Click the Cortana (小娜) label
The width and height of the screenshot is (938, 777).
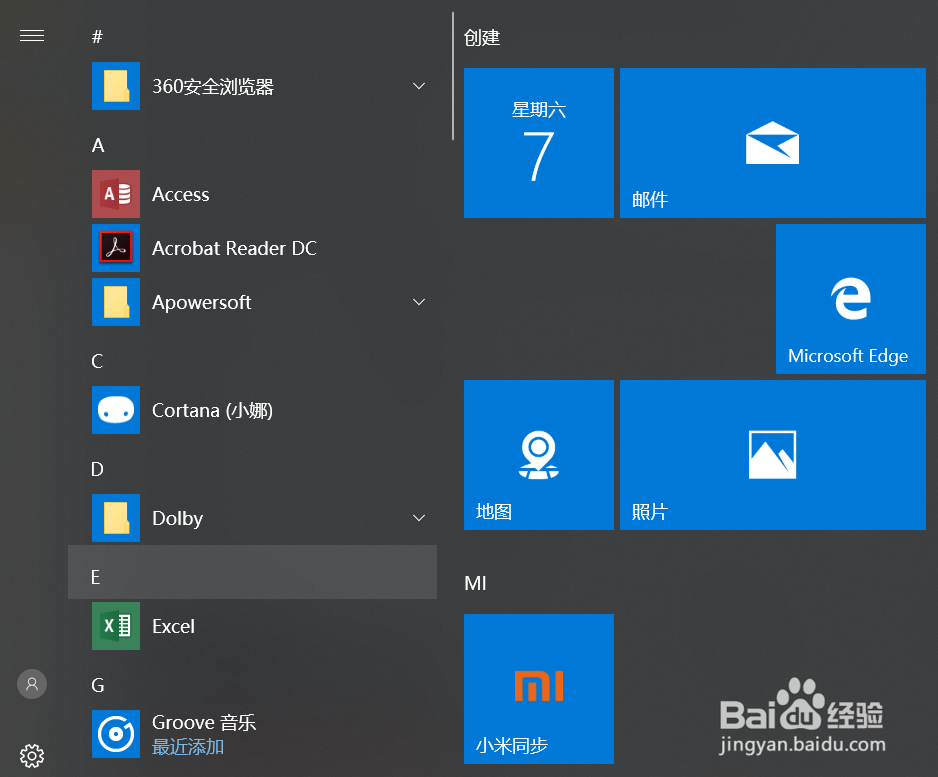pos(212,410)
